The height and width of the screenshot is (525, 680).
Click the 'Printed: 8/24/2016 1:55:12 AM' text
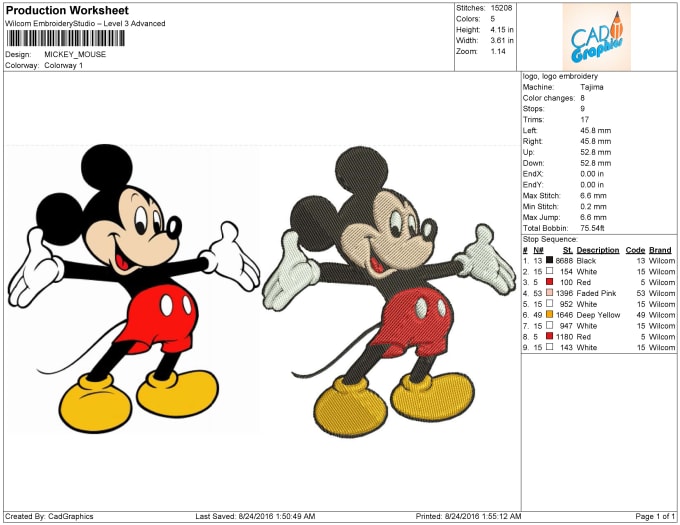click(468, 516)
